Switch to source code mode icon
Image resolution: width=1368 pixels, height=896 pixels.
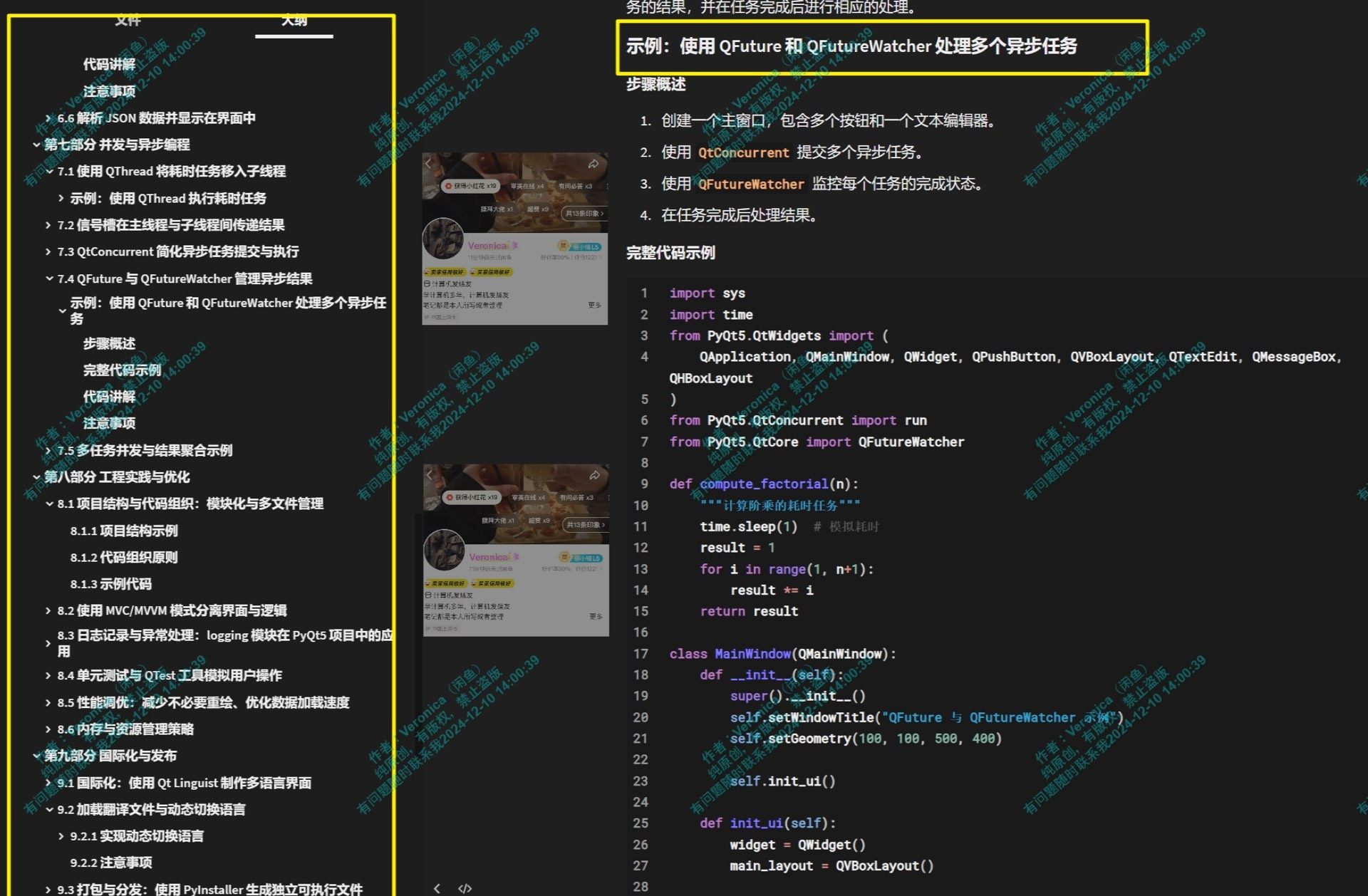point(465,888)
